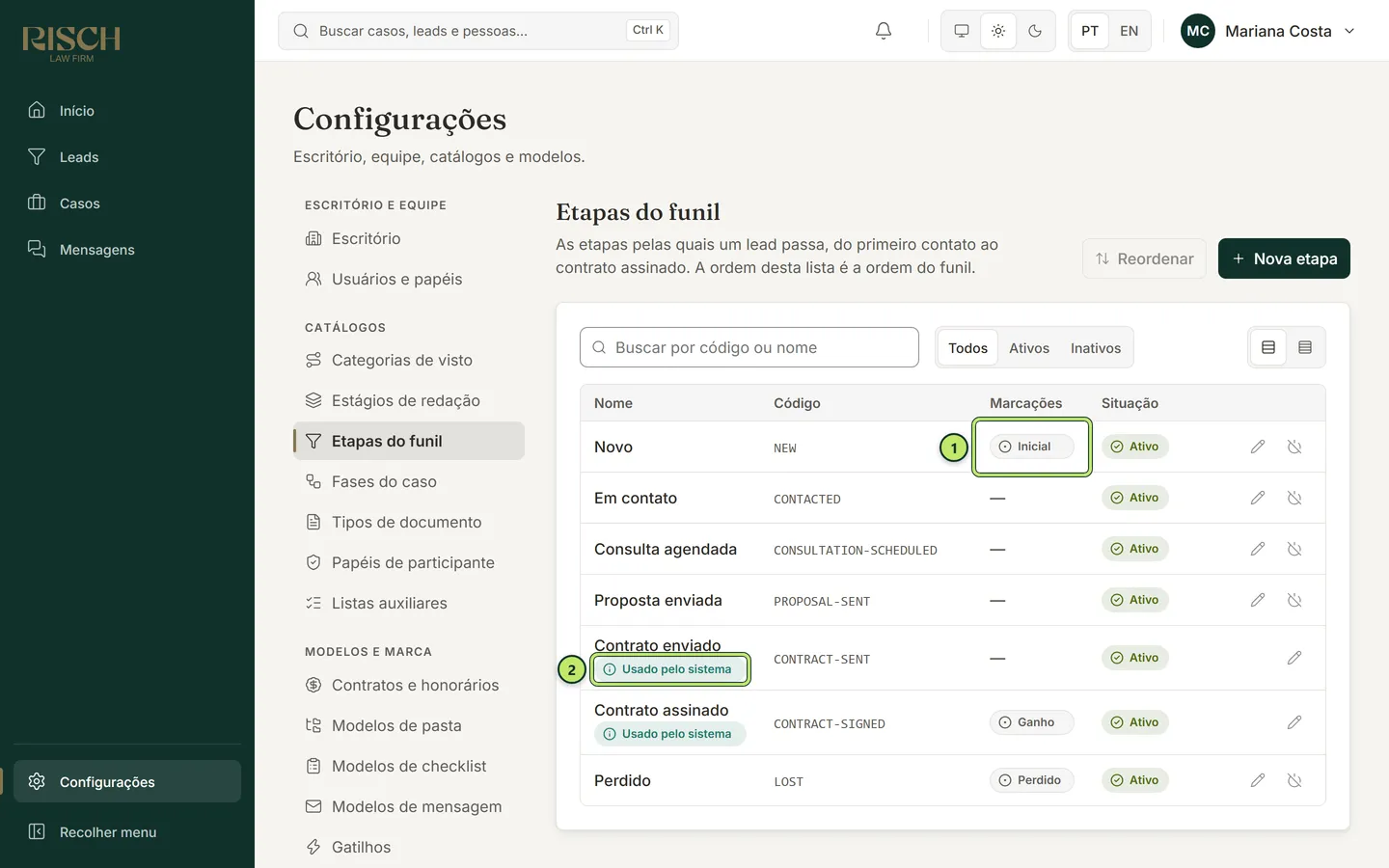
Task: Open Escritório settings
Action: pos(409,238)
